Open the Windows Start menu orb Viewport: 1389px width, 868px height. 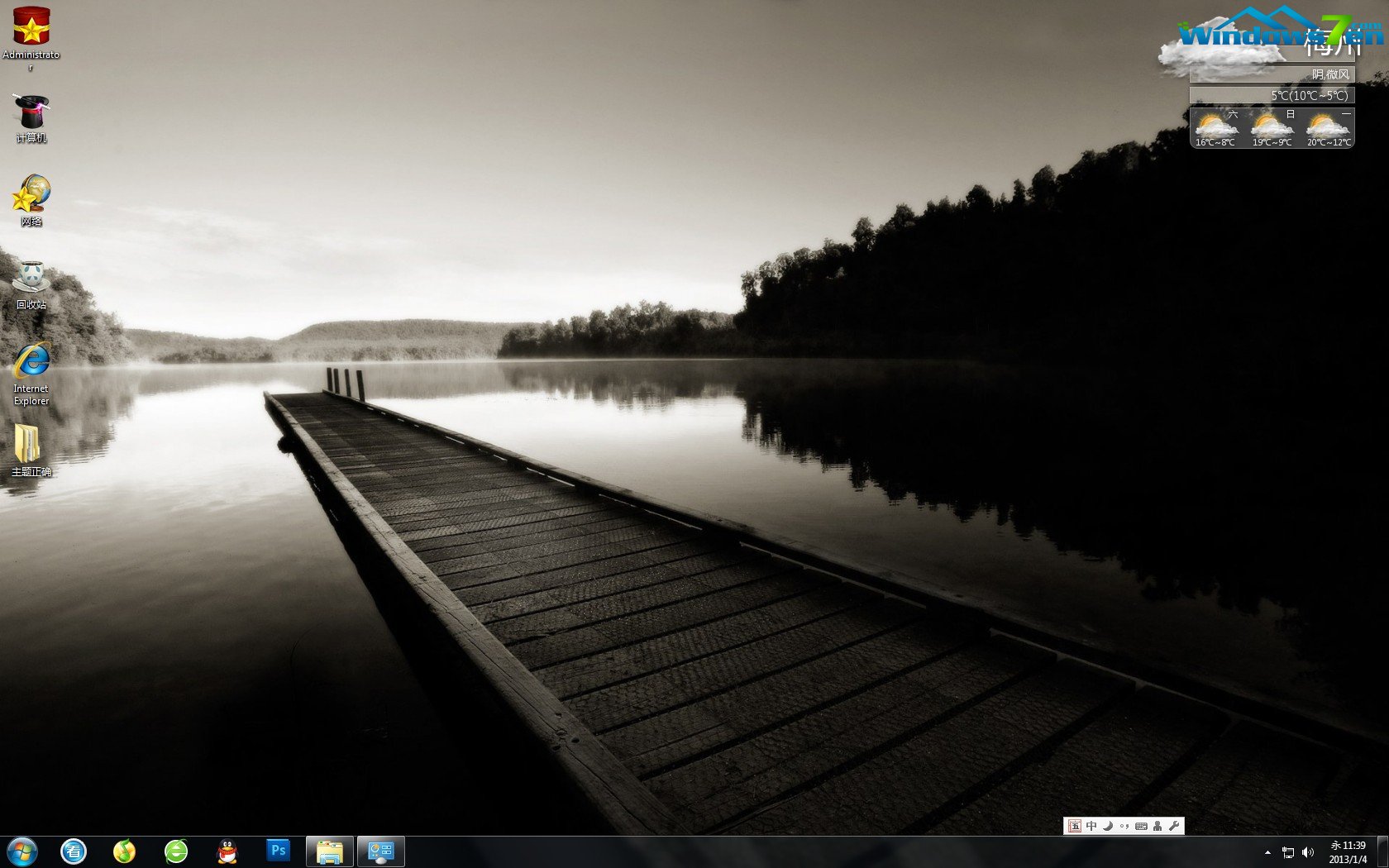point(22,851)
